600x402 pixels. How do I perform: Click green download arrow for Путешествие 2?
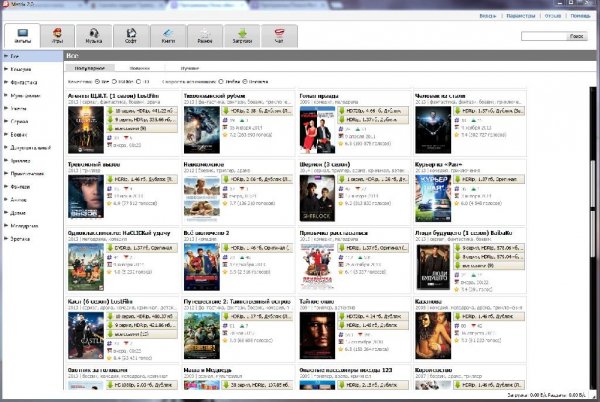pos(226,316)
